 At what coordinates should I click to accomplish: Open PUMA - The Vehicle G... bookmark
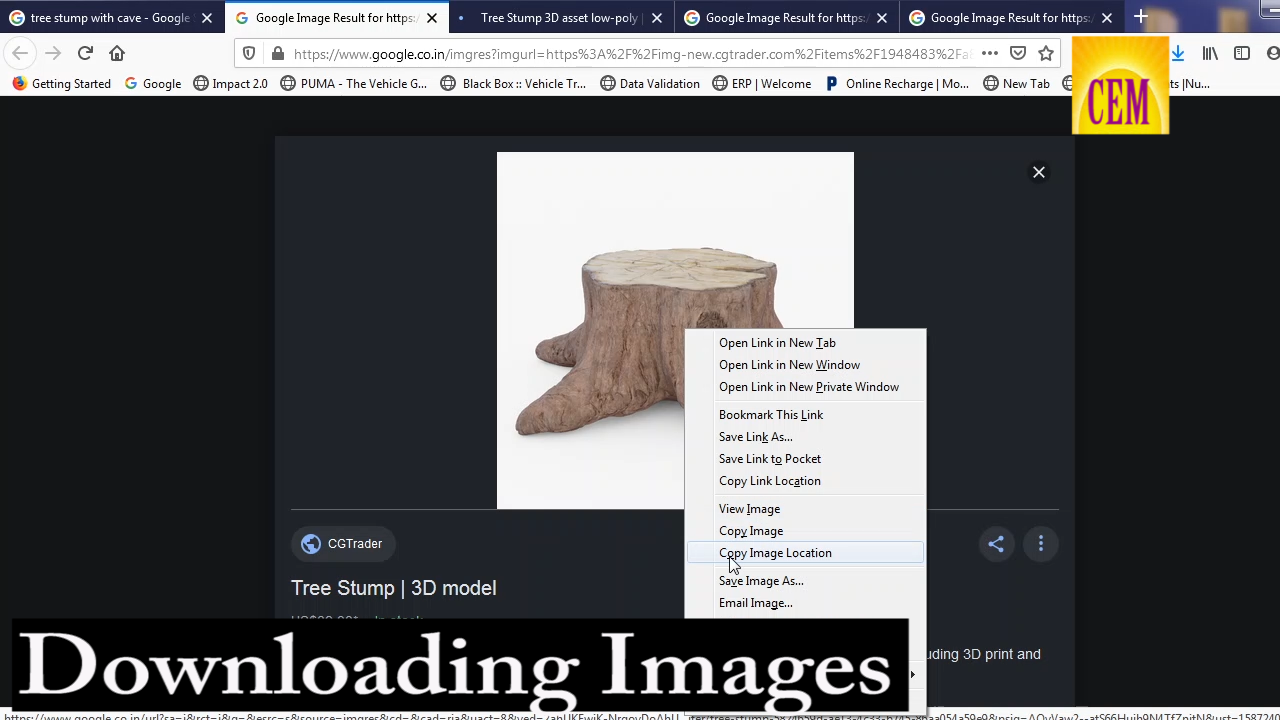click(354, 84)
